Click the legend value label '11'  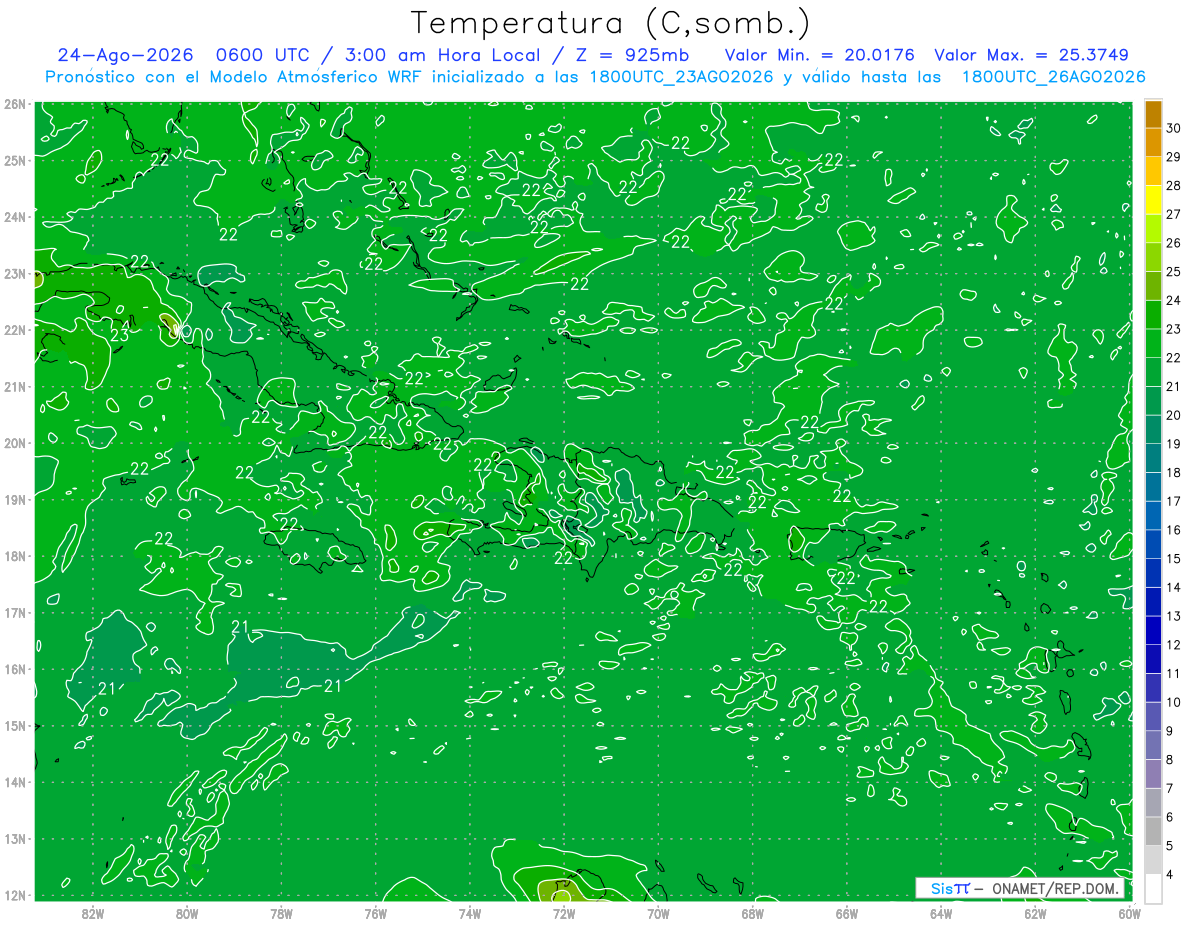(x=1174, y=674)
